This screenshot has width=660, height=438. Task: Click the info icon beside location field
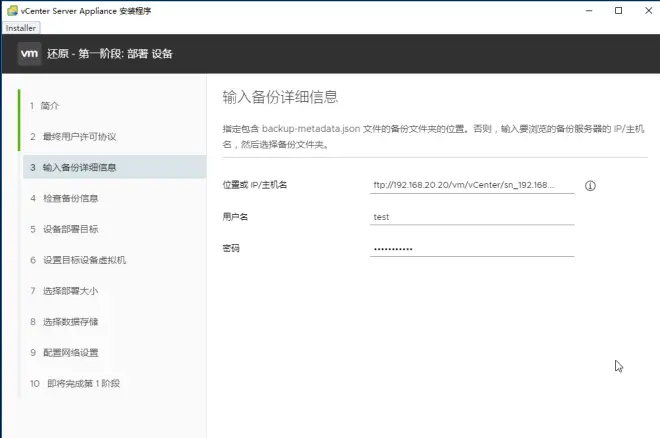[590, 186]
